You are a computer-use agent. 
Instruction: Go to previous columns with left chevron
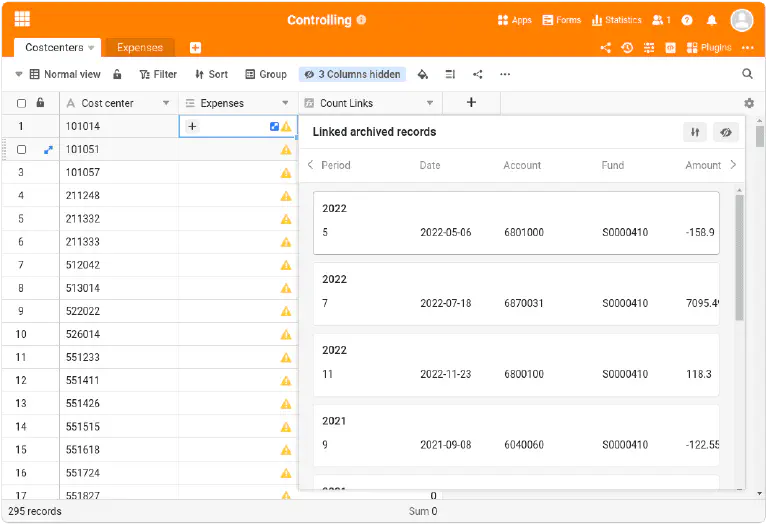(310, 165)
